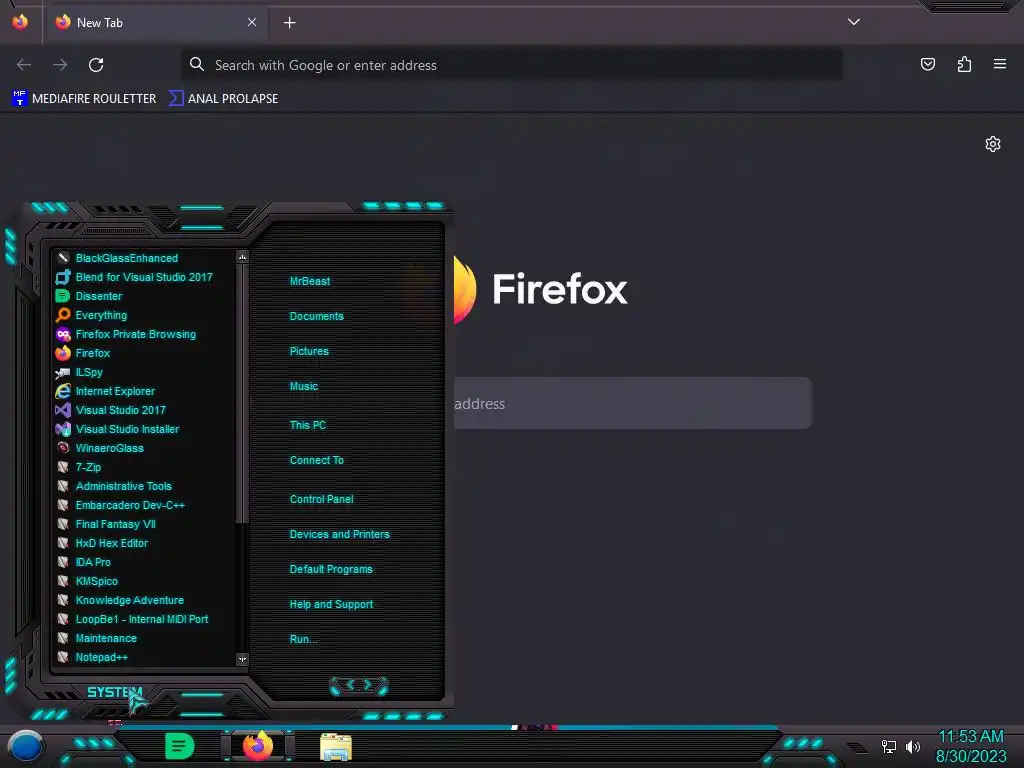Open the second bookmark toolbar item
Image resolution: width=1024 pixels, height=768 pixels.
(224, 99)
